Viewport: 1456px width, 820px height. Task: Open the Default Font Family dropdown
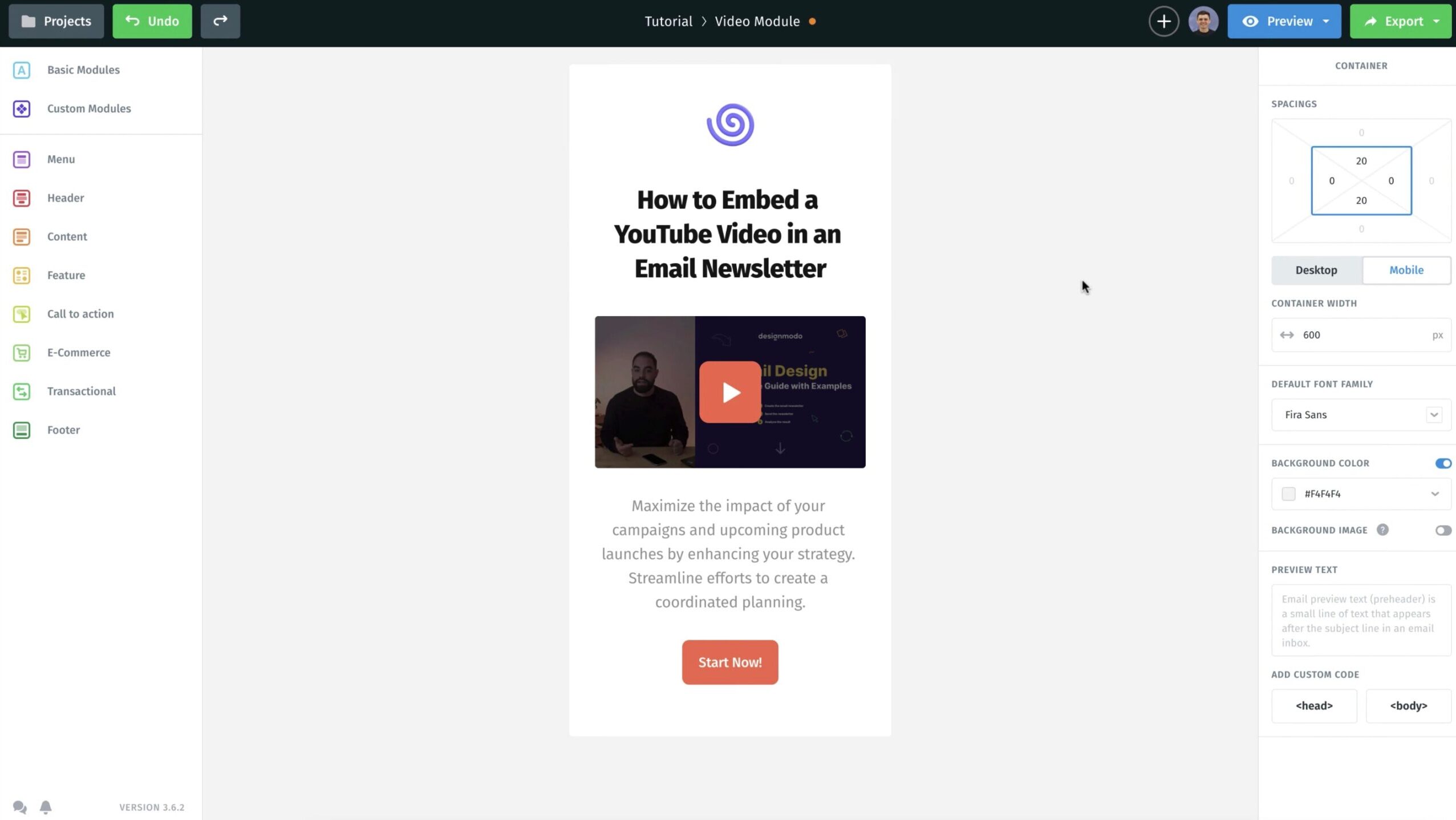[x=1362, y=414]
